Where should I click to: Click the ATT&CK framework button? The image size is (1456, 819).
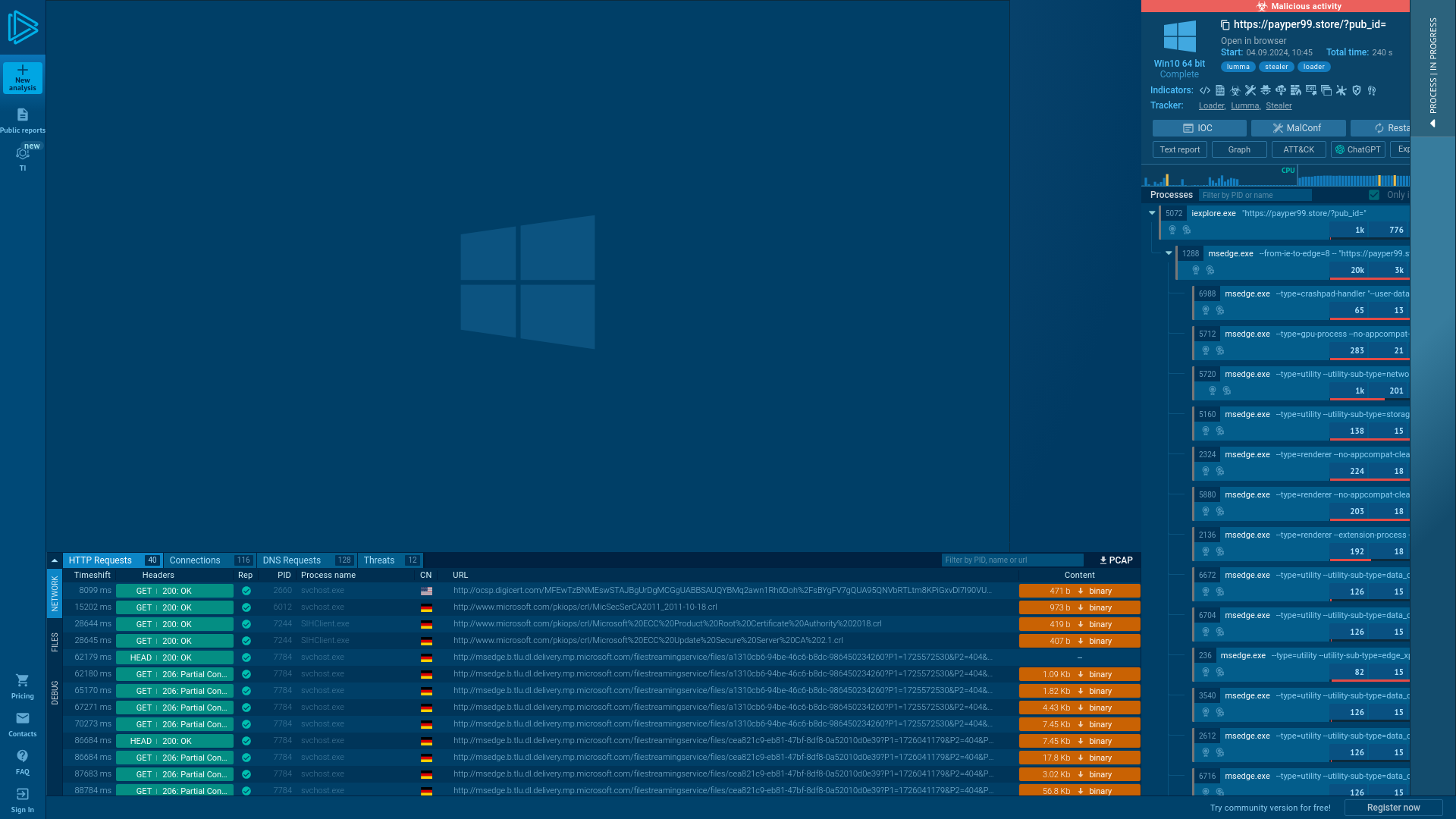pos(1298,149)
